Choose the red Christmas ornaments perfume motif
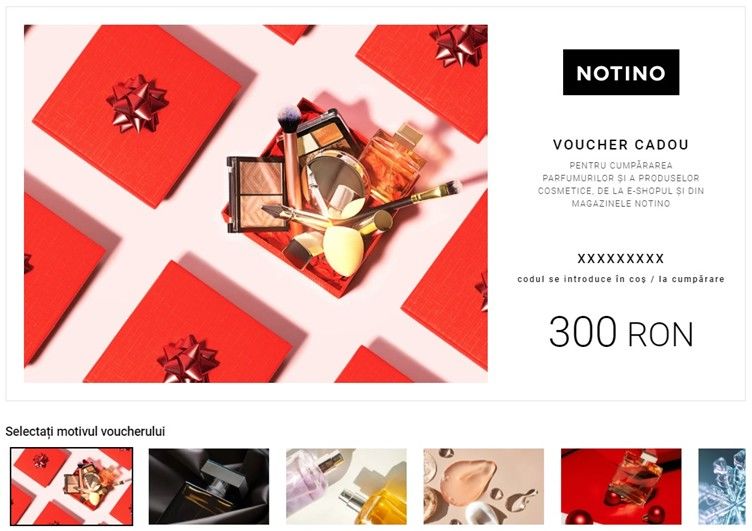Screen dimensions: 752x531 [x=621, y=486]
